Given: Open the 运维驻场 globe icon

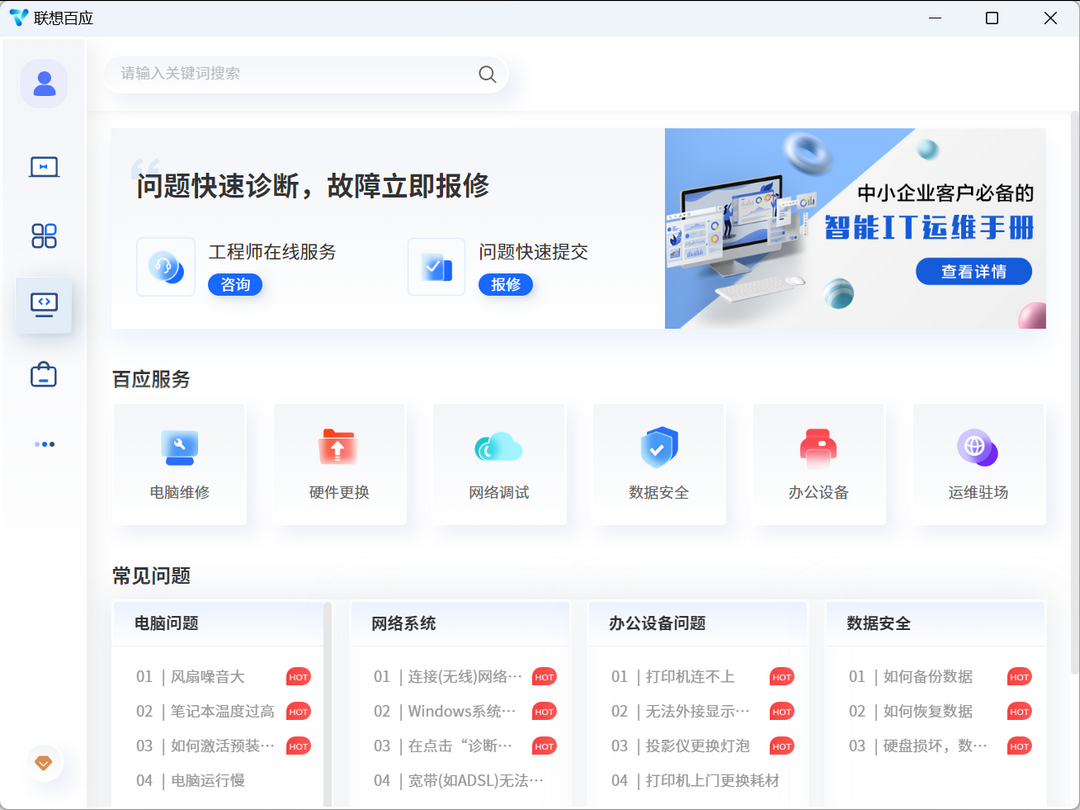Looking at the screenshot, I should [x=977, y=448].
